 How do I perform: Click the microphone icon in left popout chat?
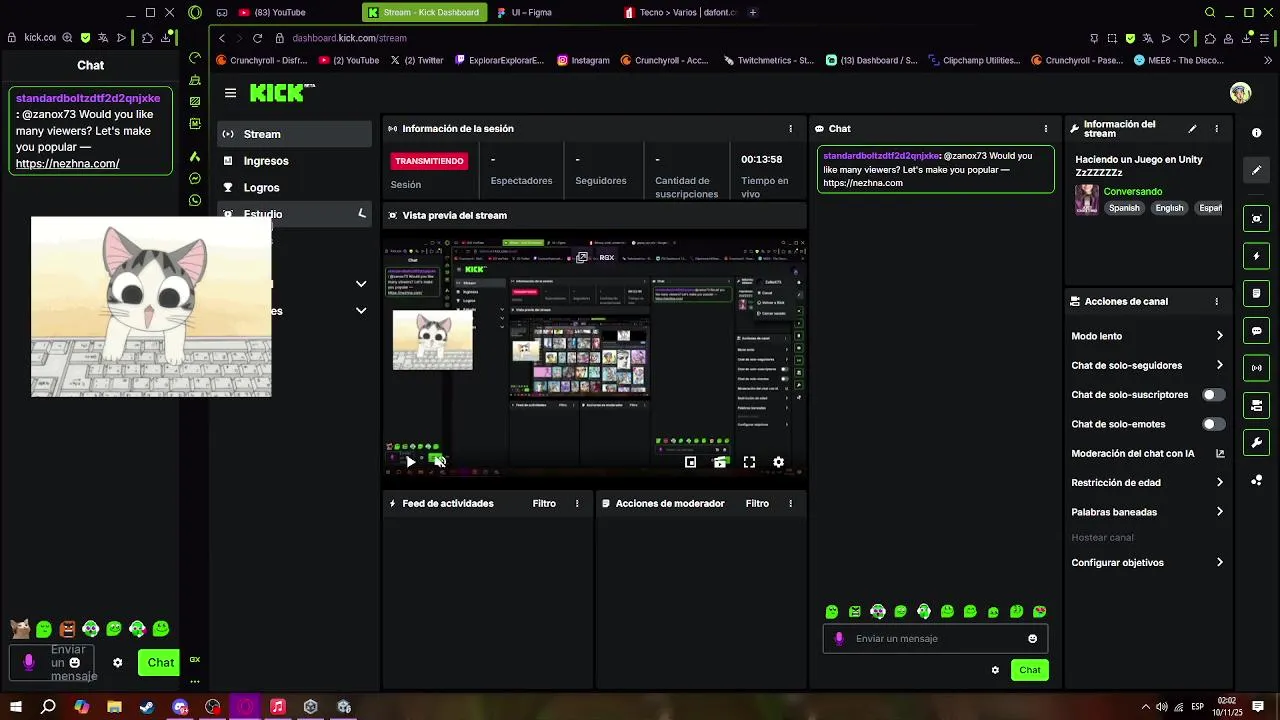(x=29, y=662)
